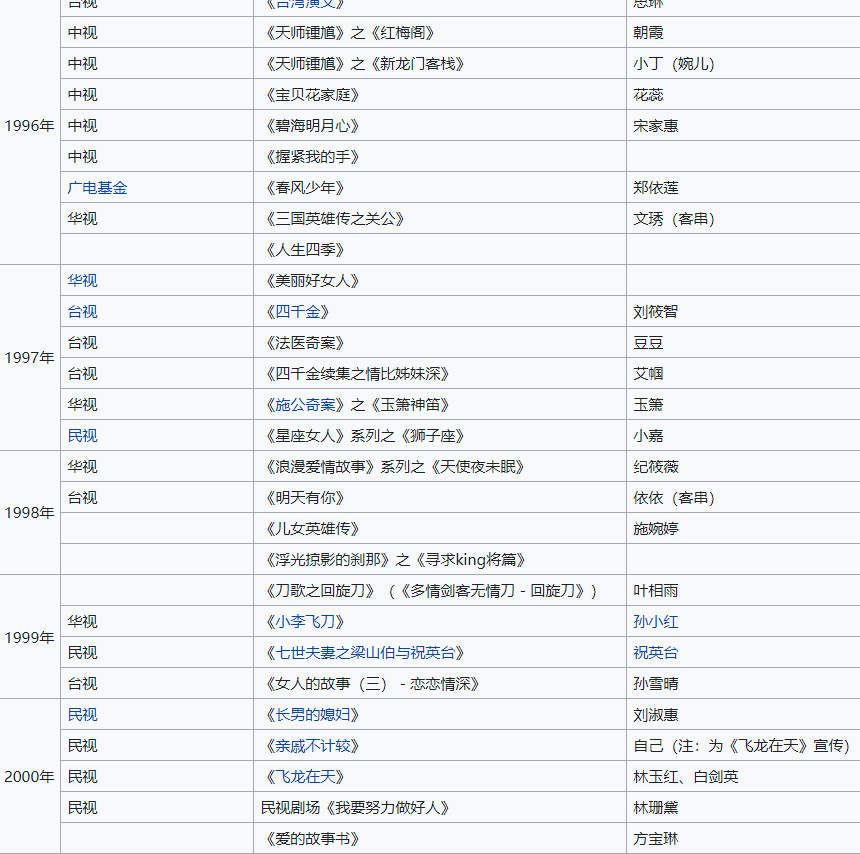The image size is (860, 854).
Task: Click the 《握紧我的手》 title cell
Action: click(440, 156)
